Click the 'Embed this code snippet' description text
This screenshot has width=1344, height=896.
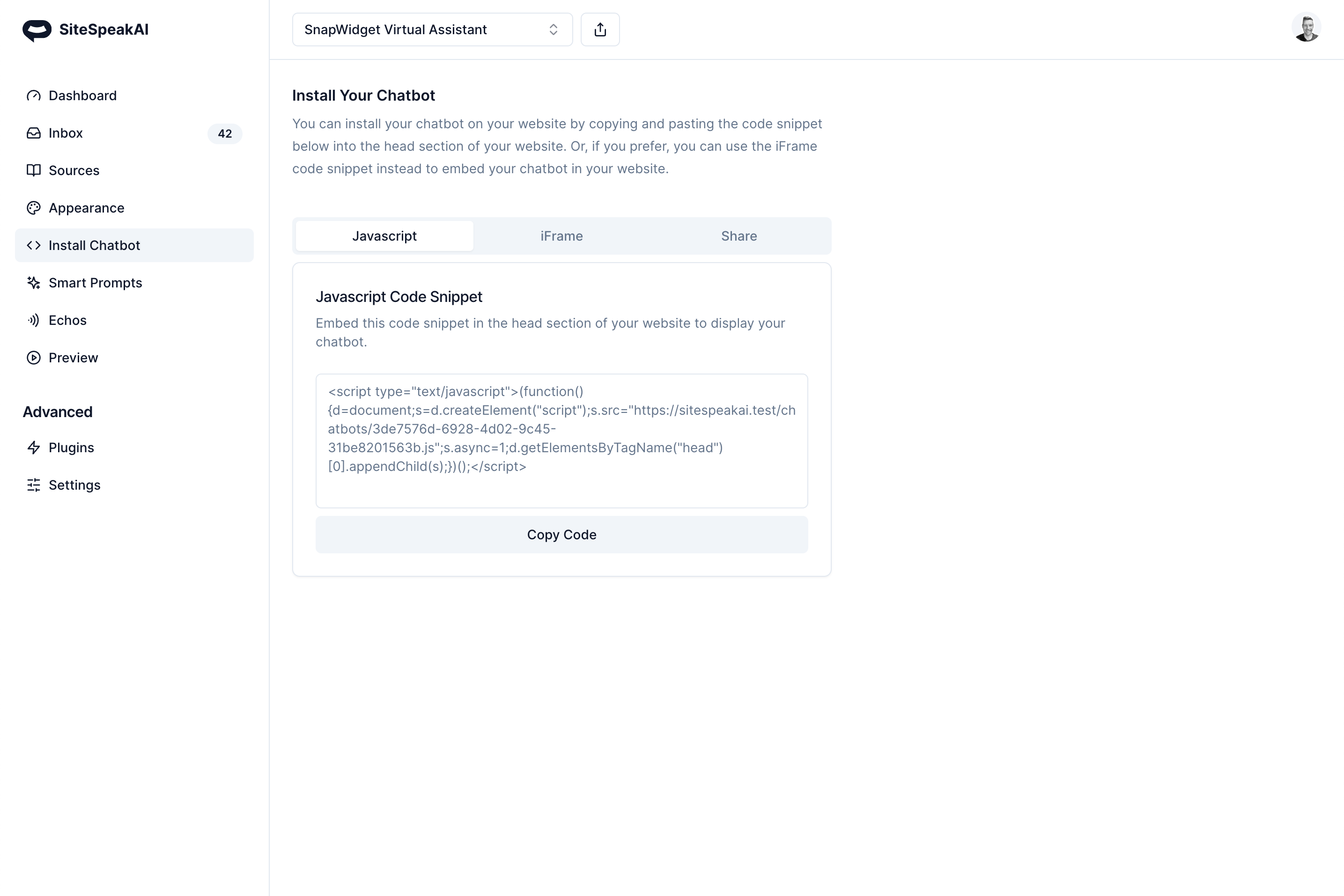click(550, 332)
